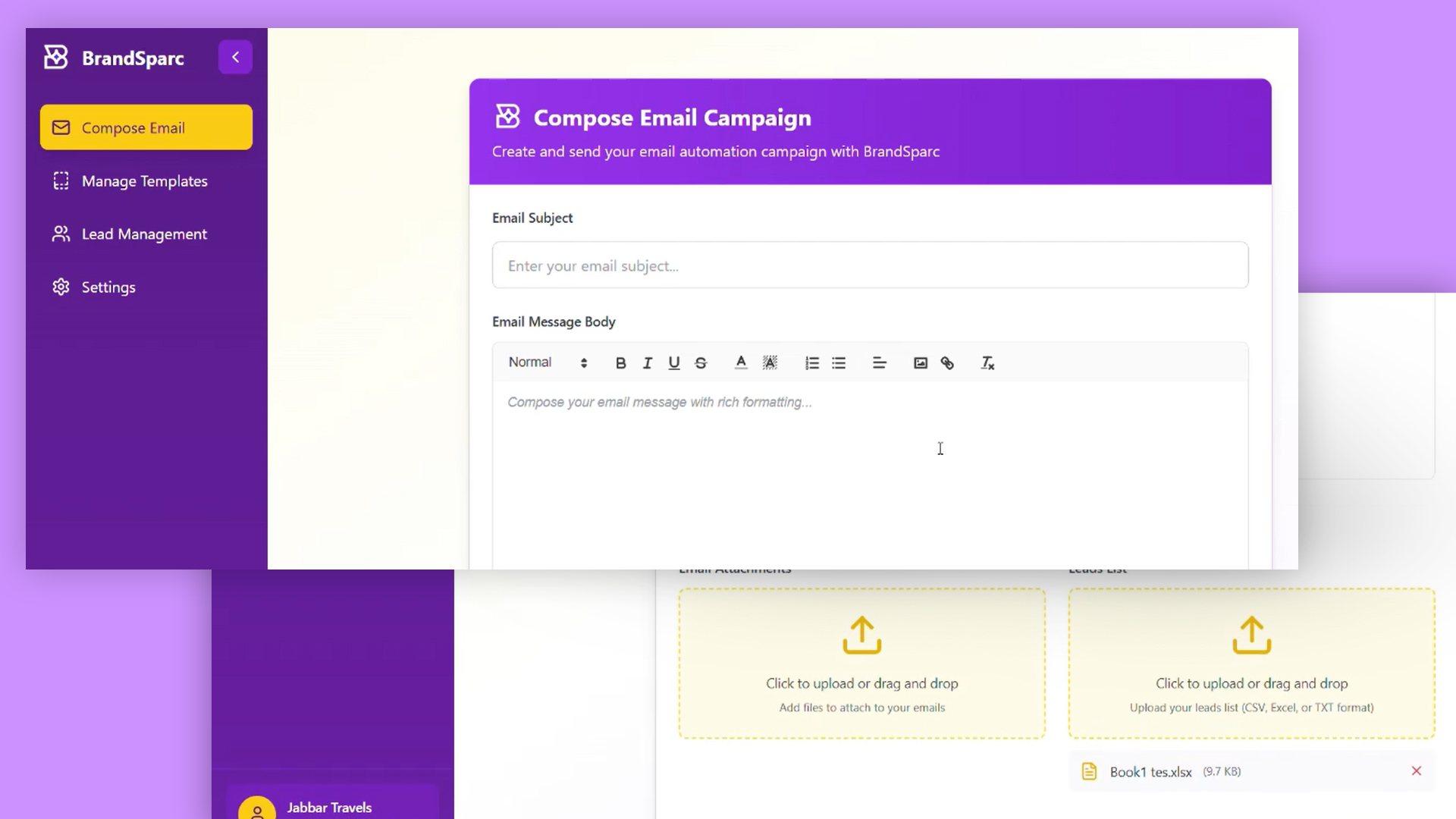This screenshot has height=819, width=1456.
Task: Clear text formatting with the Tx icon
Action: 987,362
